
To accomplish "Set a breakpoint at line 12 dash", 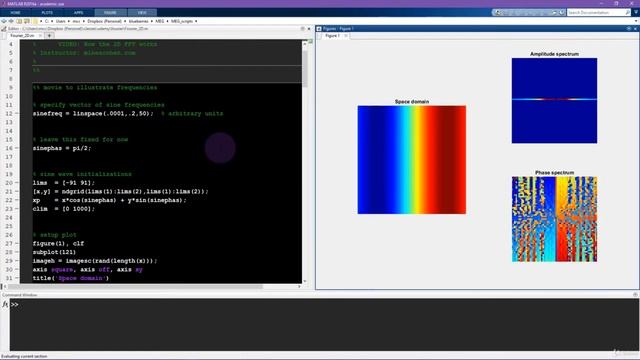I will pos(17,113).
